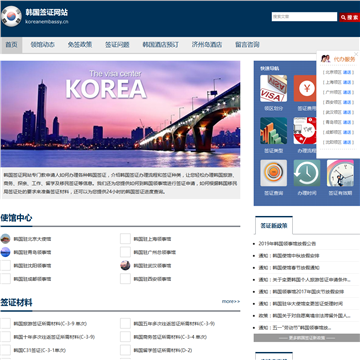Image resolution: width=360 pixels, height=360 pixels.
Task: Open the 济州岛酒店 menu item
Action: pos(207,45)
